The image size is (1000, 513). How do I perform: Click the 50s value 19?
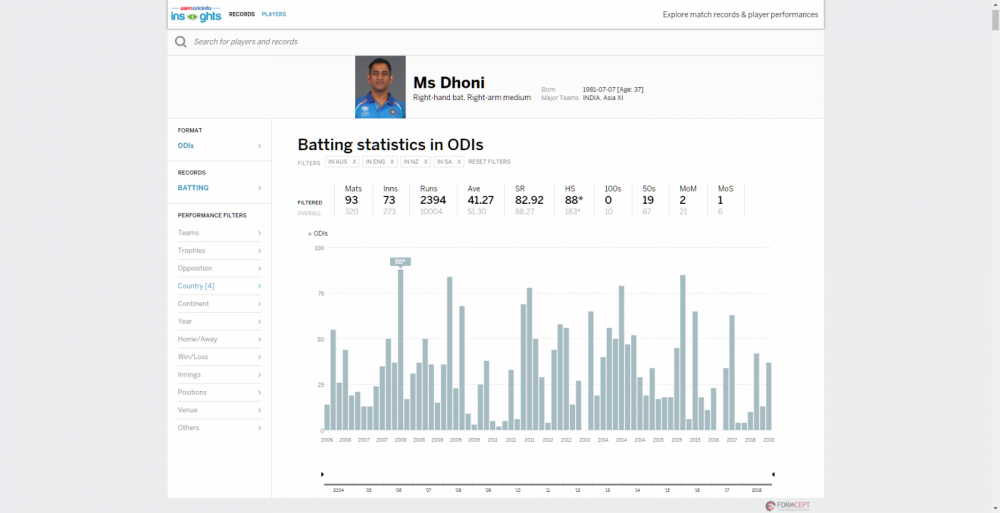tap(648, 200)
